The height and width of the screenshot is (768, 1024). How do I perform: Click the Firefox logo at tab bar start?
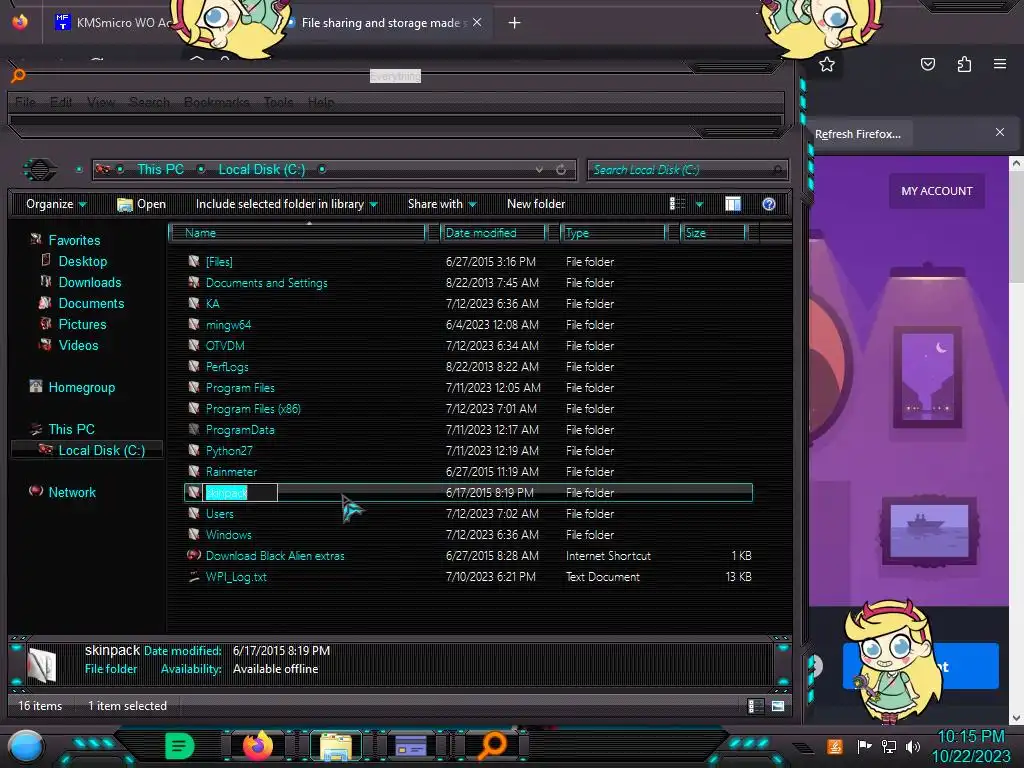20,22
